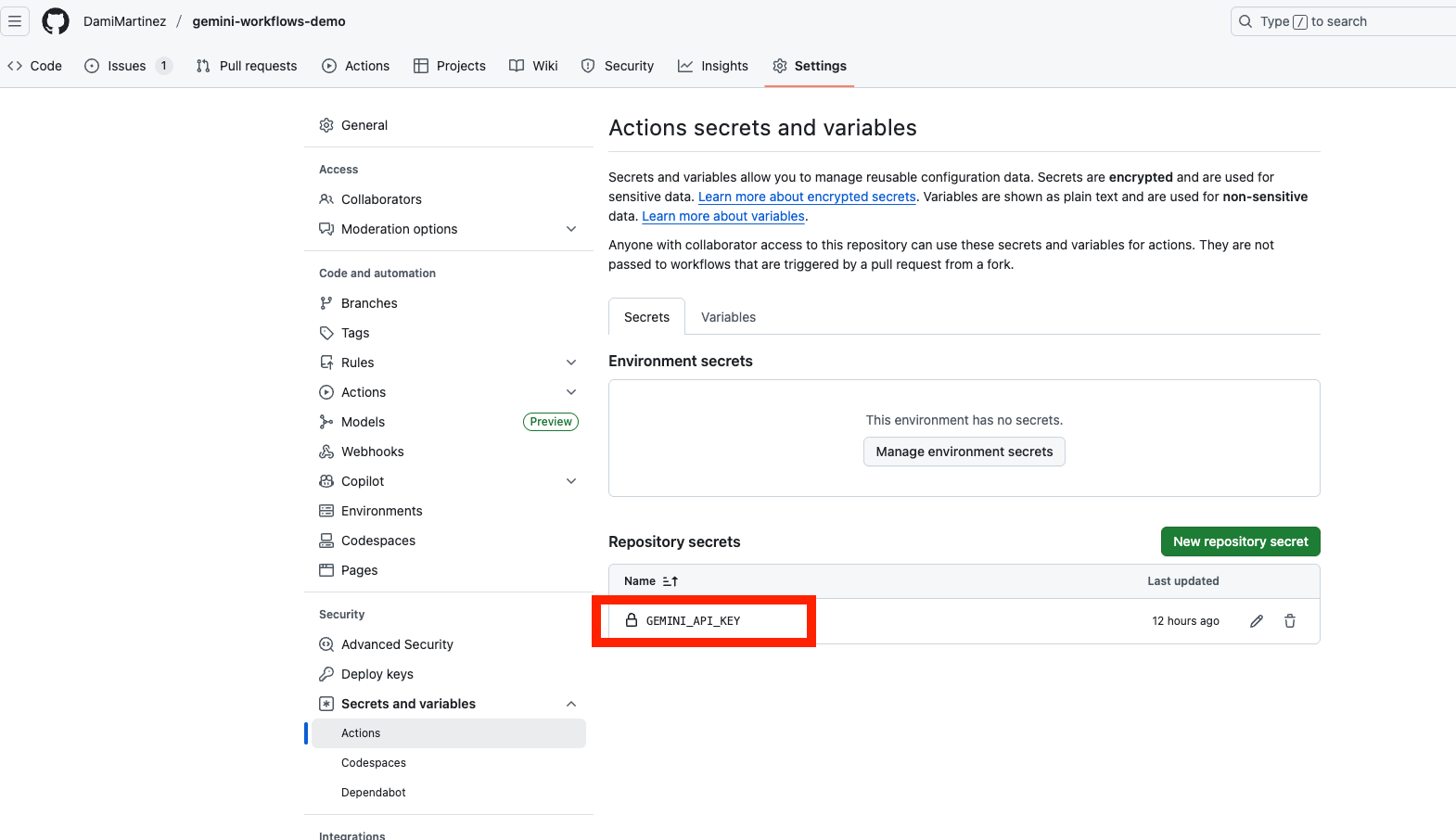Click the play icon beside sidebar Actions

tap(326, 392)
